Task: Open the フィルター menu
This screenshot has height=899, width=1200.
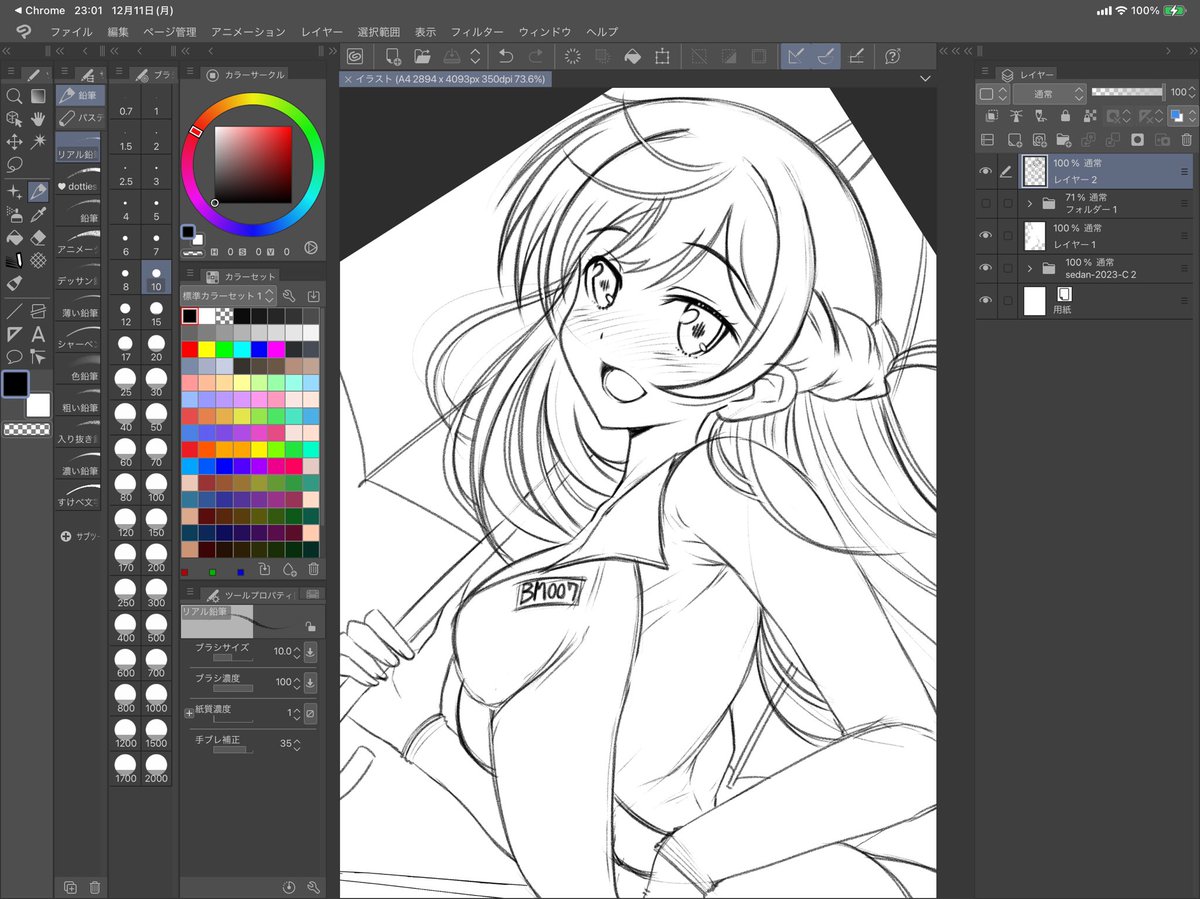Action: coord(478,31)
